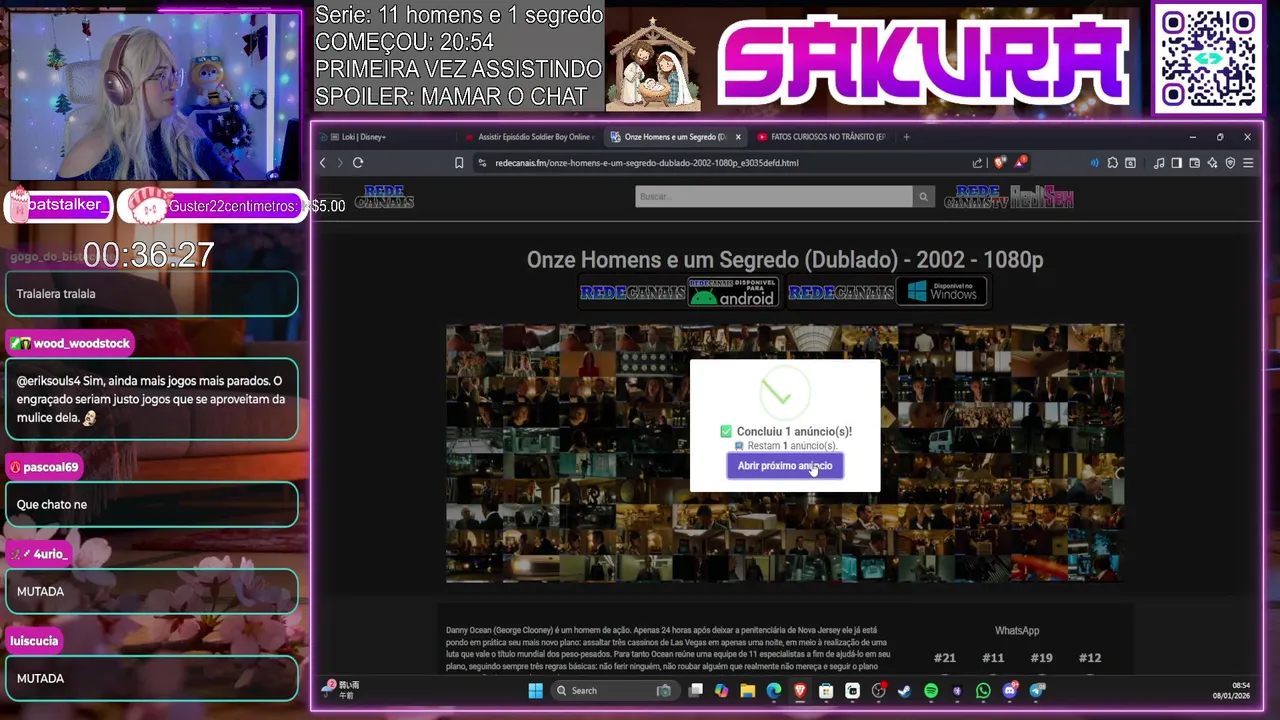Click the share icon in the address bar
The image size is (1280, 720).
977,163
